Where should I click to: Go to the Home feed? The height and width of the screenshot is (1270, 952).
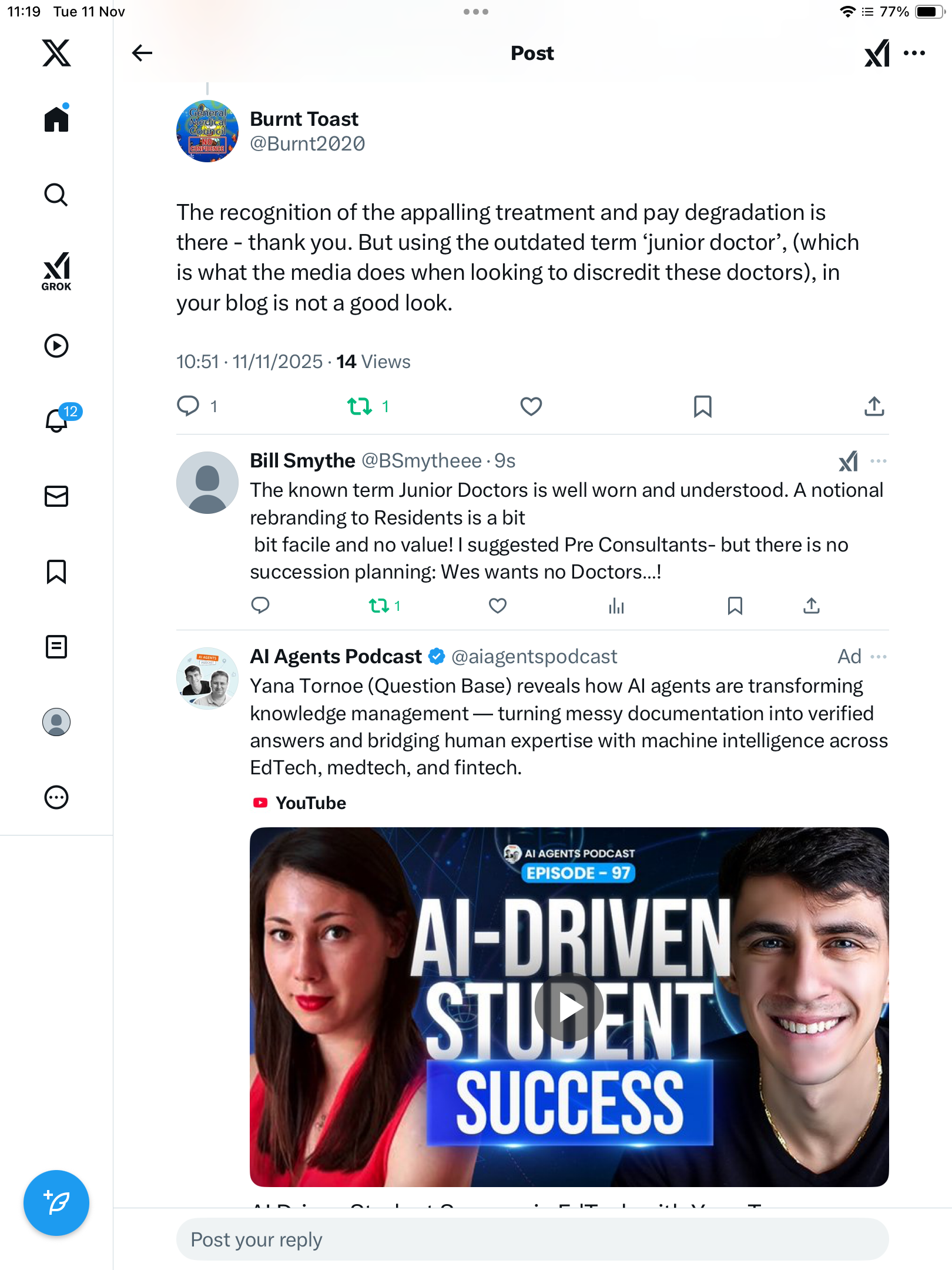point(56,119)
